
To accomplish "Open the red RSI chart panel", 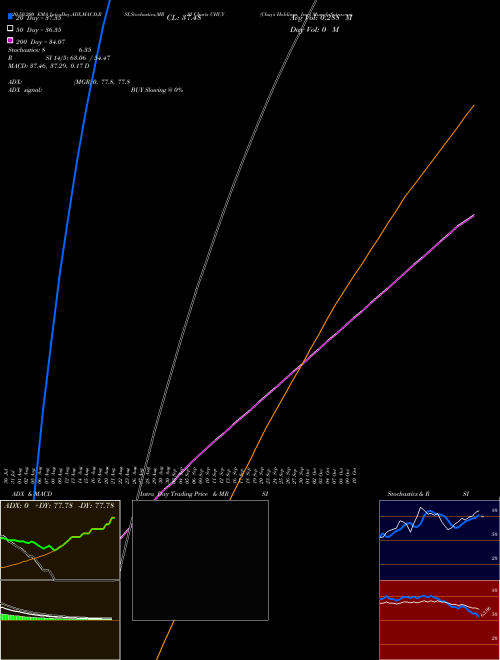I will [439, 620].
